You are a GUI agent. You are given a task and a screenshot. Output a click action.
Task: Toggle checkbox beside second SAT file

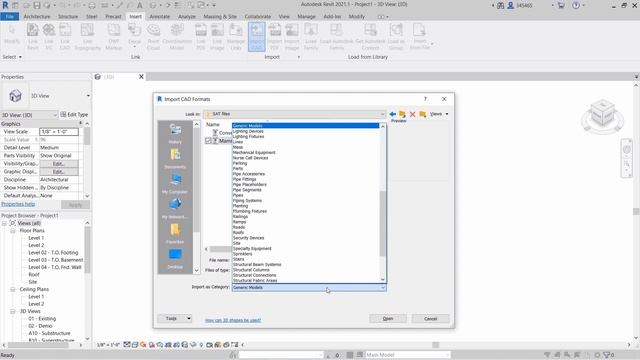[x=208, y=140]
